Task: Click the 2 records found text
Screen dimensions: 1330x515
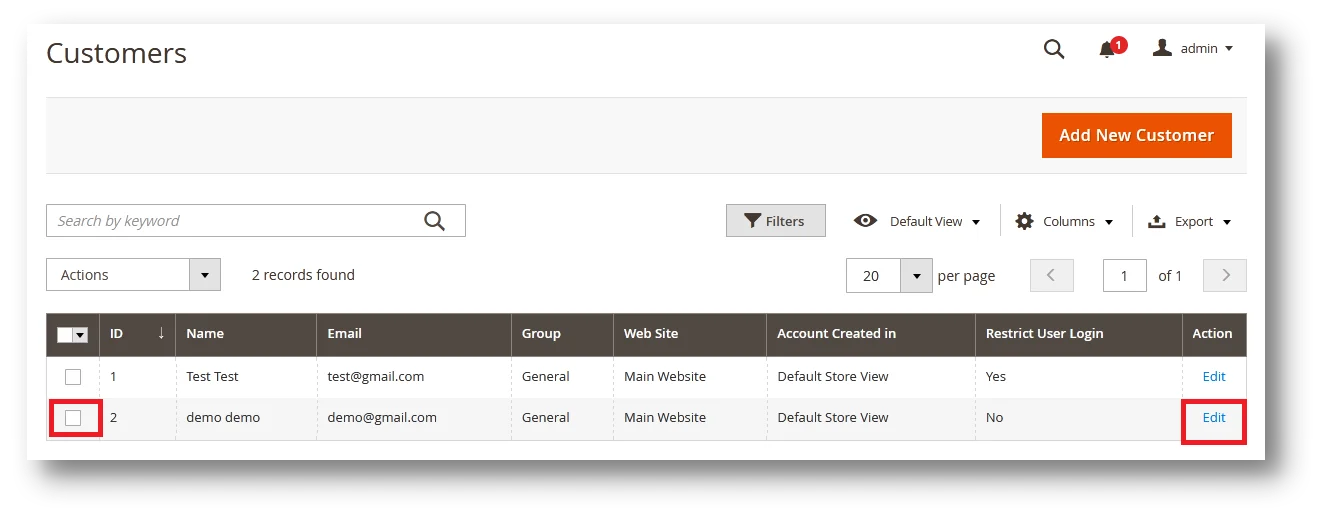Action: click(303, 275)
